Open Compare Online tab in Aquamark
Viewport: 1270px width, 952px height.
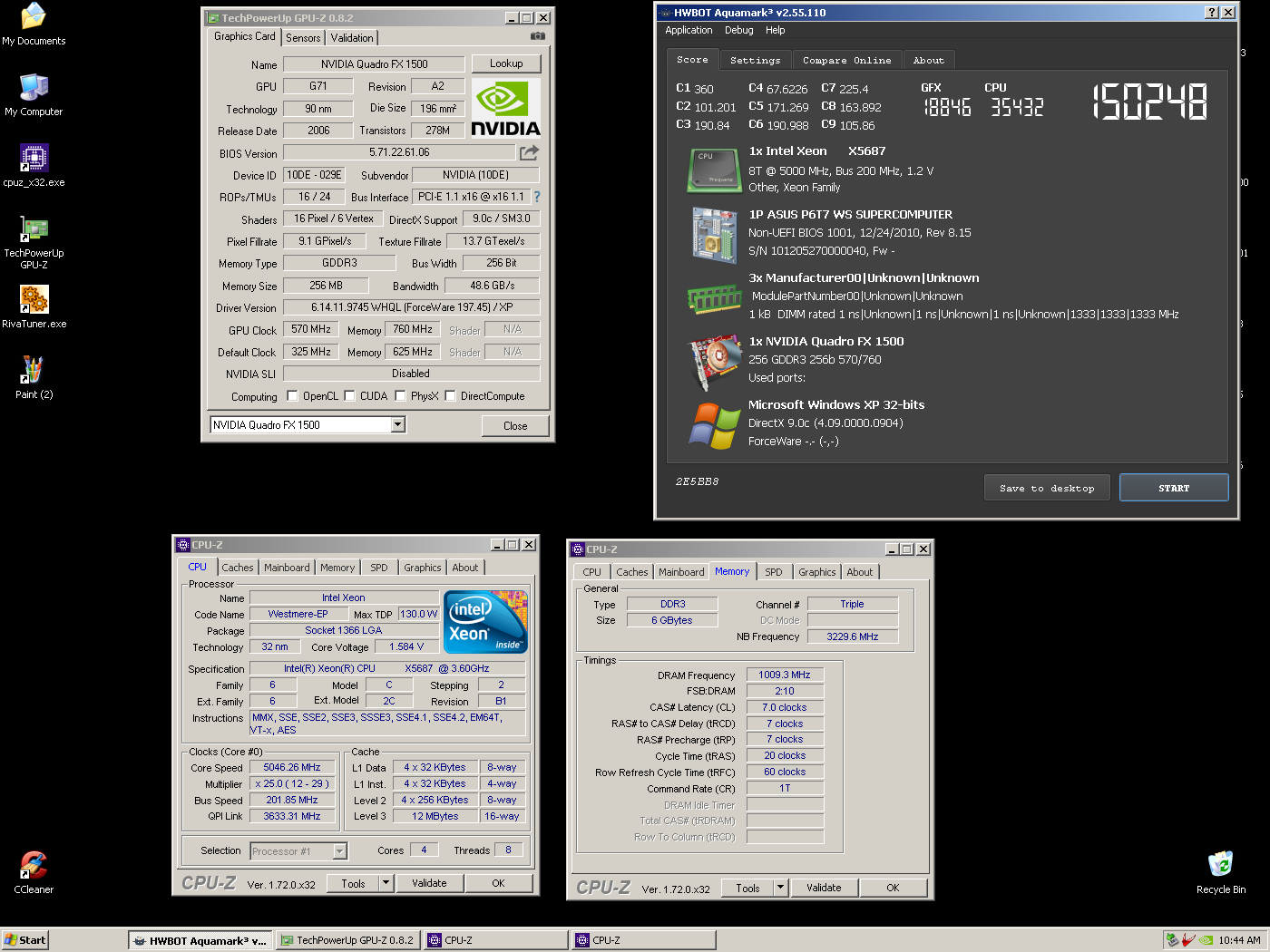[846, 61]
